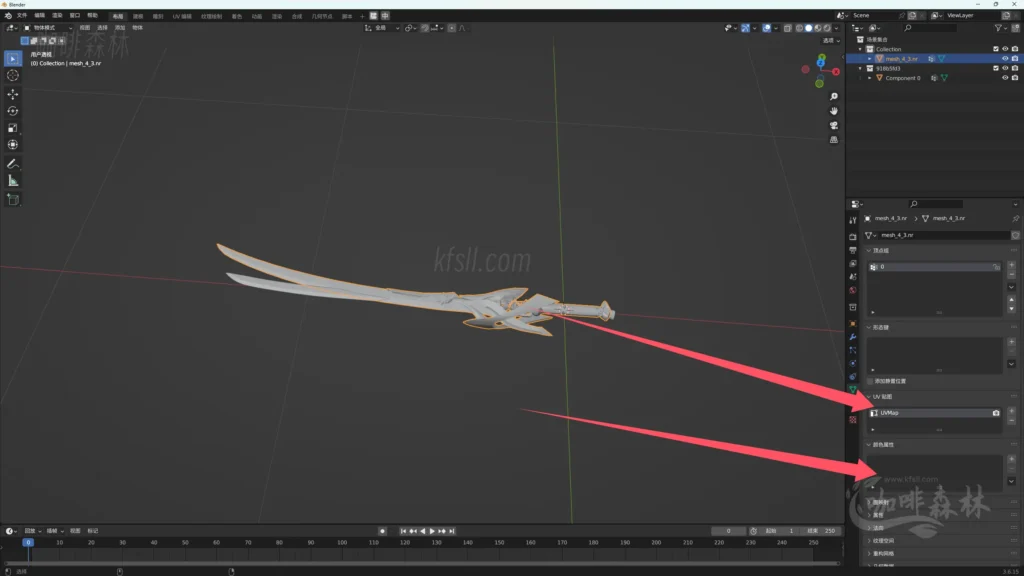
Task: Hide mesh_4_3.nr using its eye icon
Action: tap(1005, 59)
